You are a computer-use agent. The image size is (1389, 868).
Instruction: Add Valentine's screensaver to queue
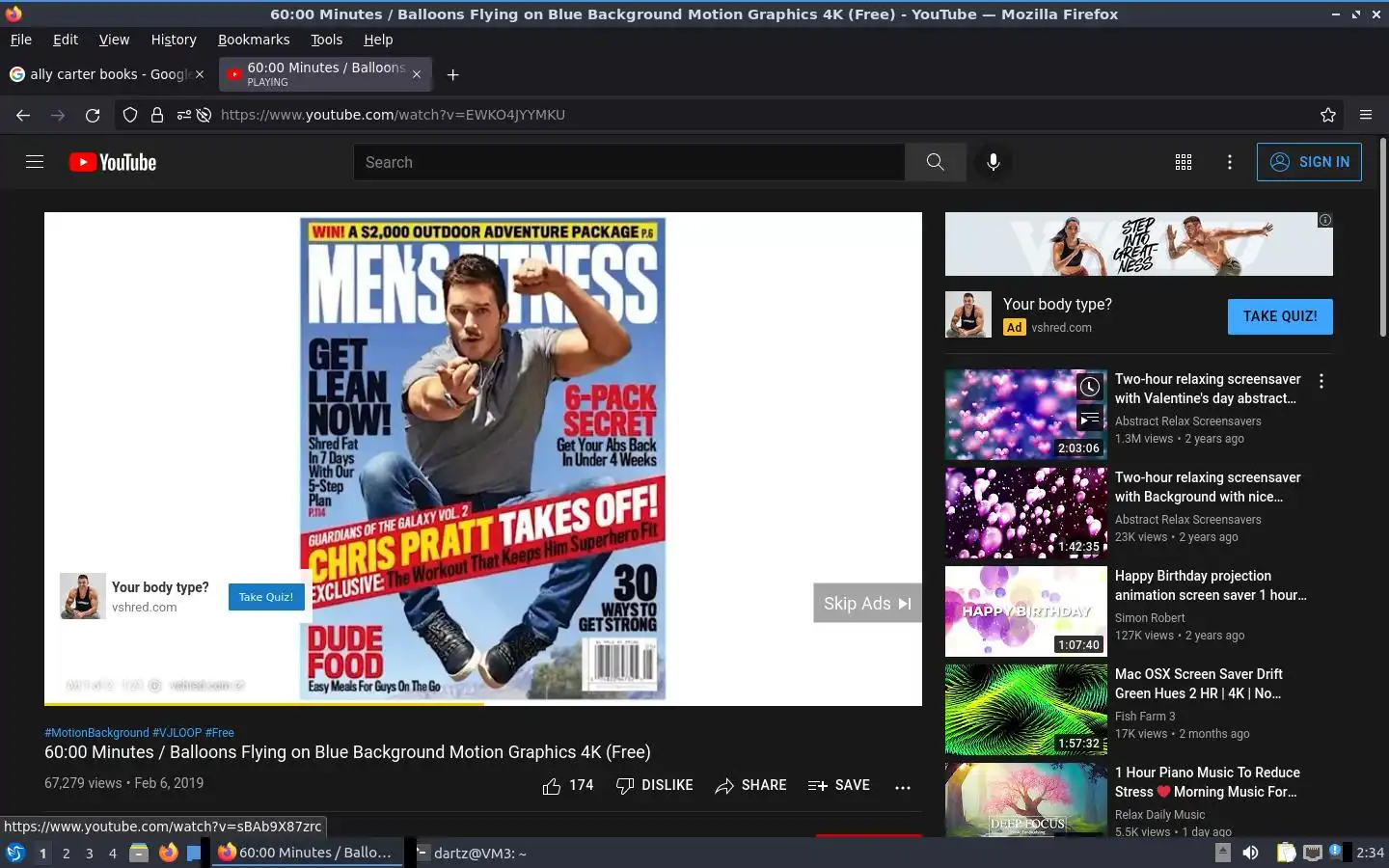pyautogui.click(x=1090, y=418)
